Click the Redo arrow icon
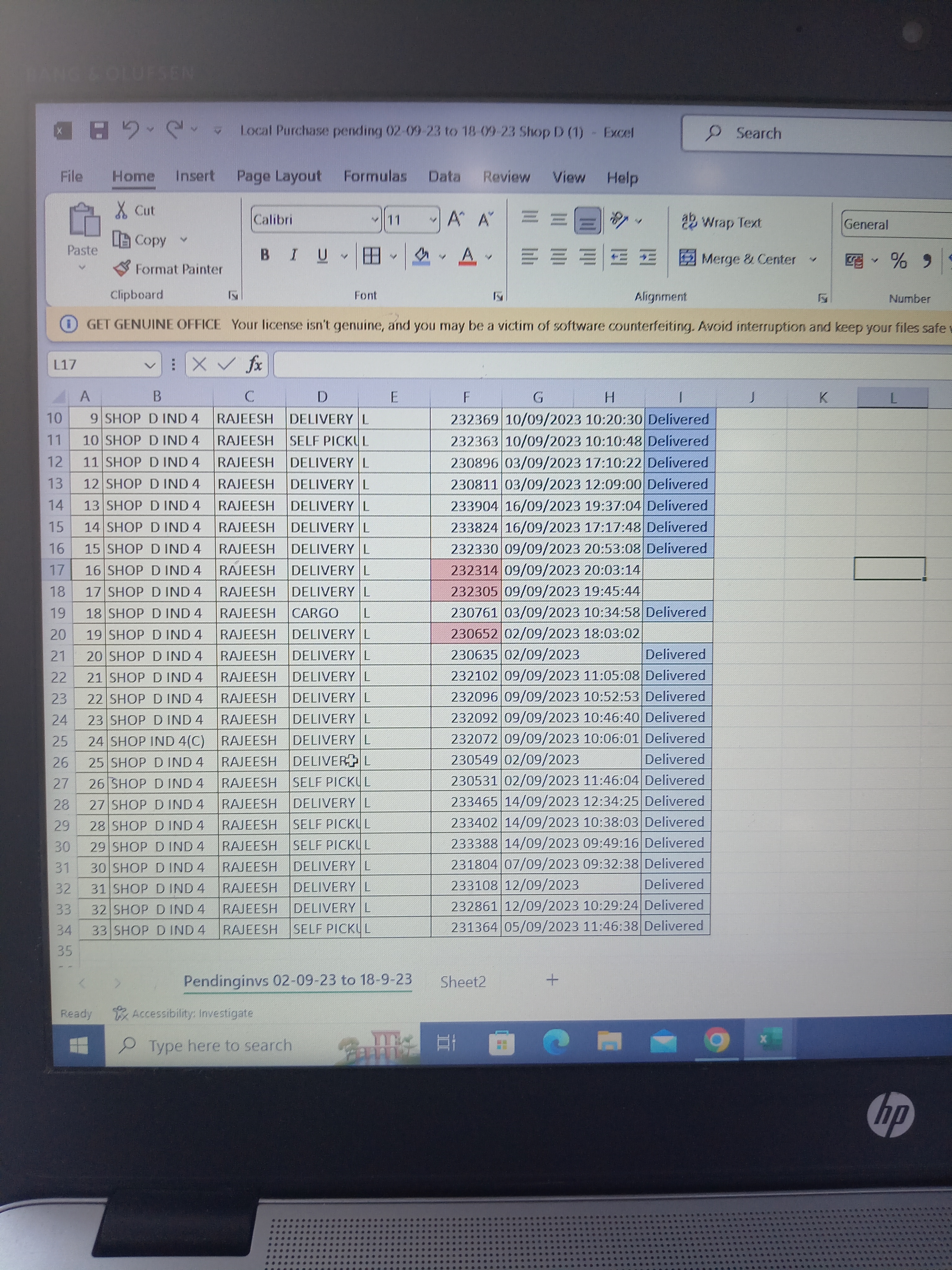This screenshot has width=952, height=1270. 175,129
